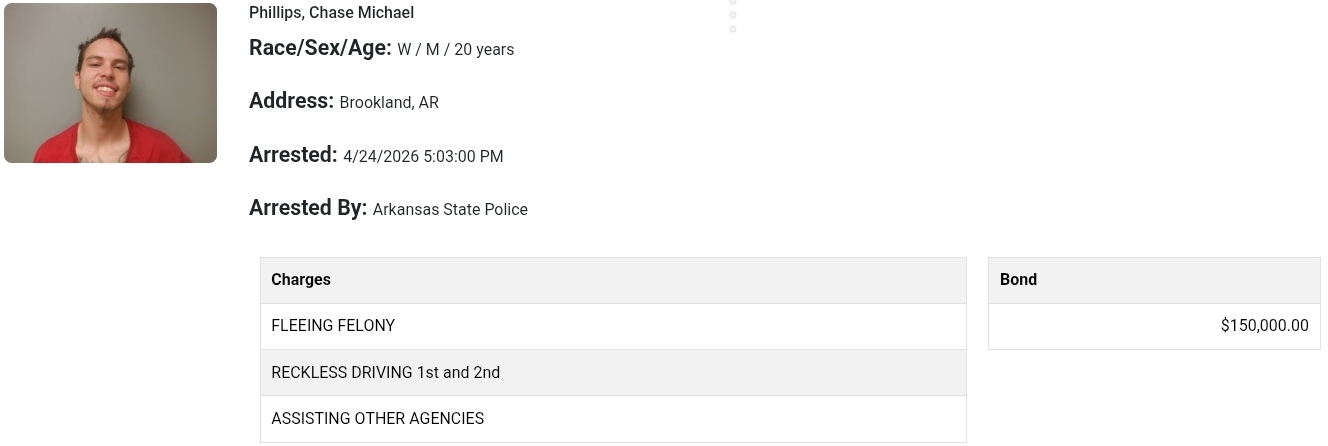Image resolution: width=1328 pixels, height=446 pixels.
Task: Click the name Phillips, Chase Michael
Action: click(331, 13)
